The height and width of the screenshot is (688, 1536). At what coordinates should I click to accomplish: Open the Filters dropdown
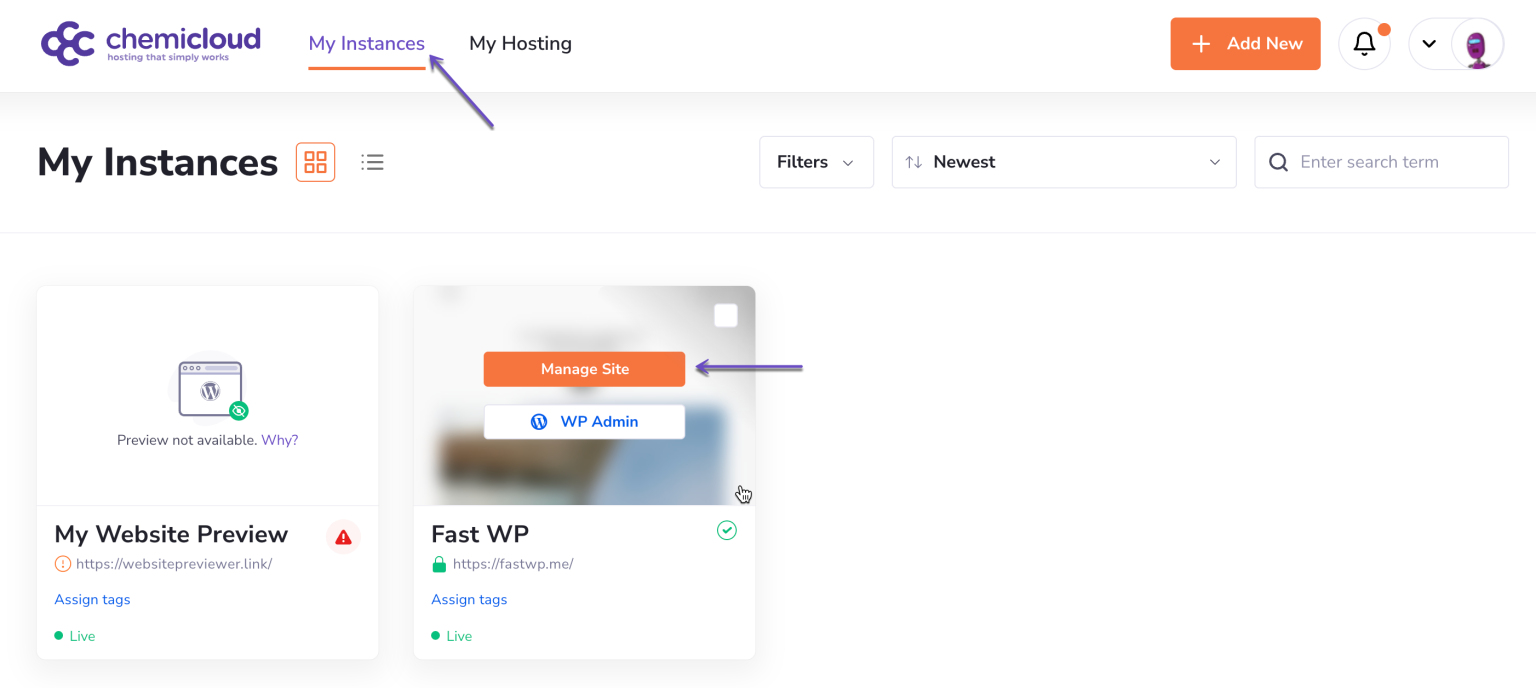(x=816, y=161)
